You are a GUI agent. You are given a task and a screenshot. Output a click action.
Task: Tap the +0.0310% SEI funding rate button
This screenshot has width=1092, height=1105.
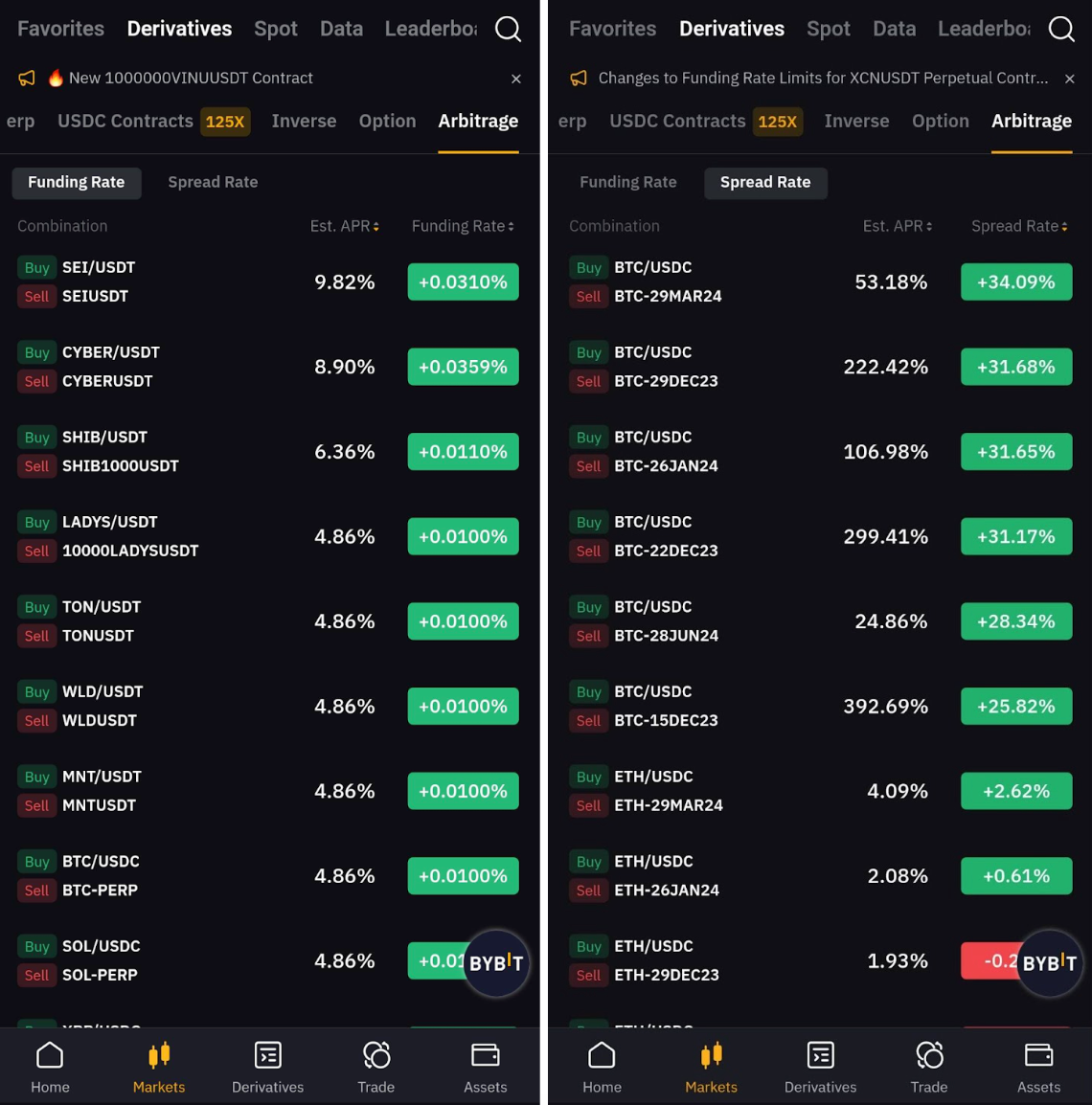[x=463, y=282]
